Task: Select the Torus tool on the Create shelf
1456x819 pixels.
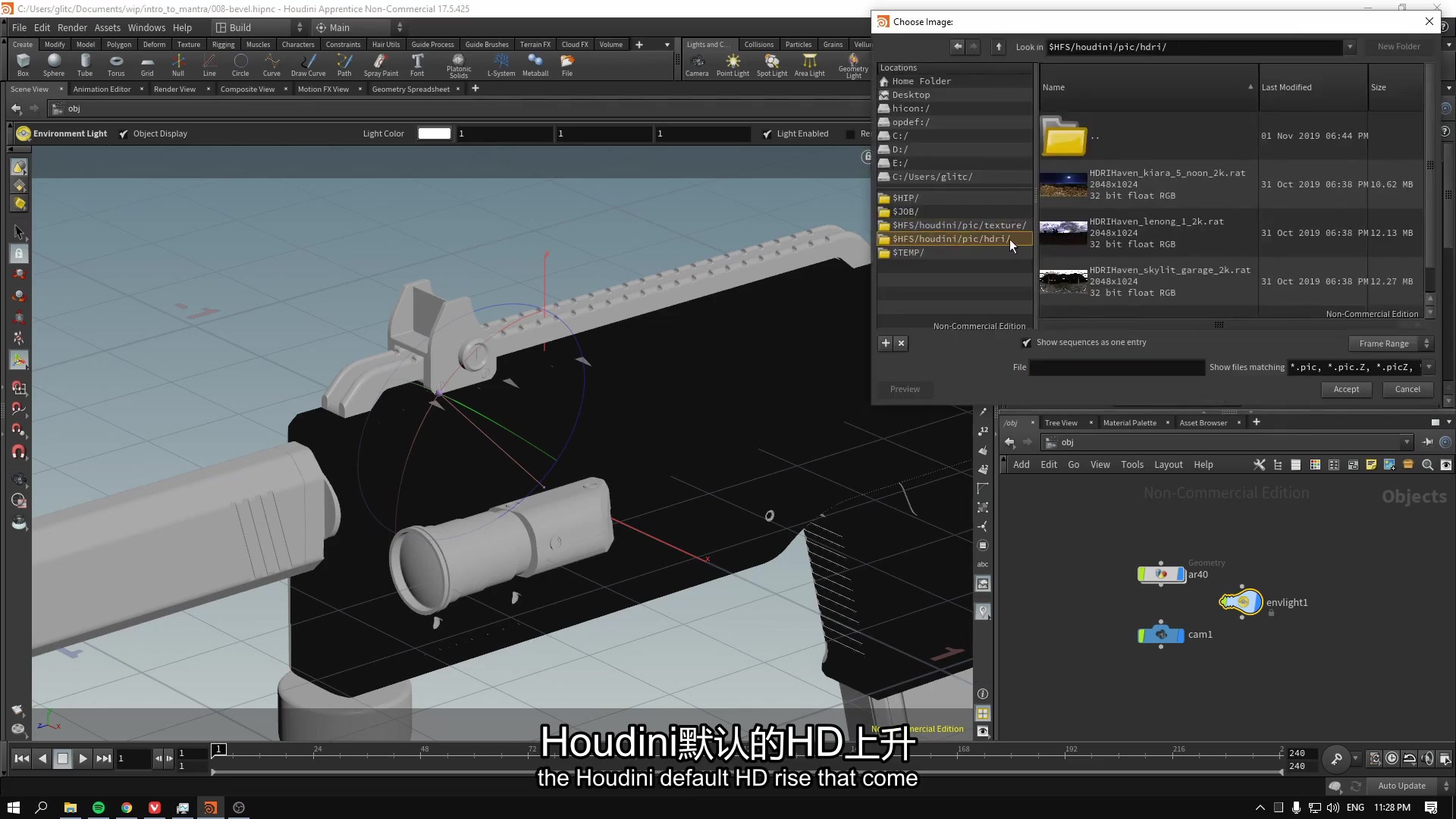Action: 115,64
